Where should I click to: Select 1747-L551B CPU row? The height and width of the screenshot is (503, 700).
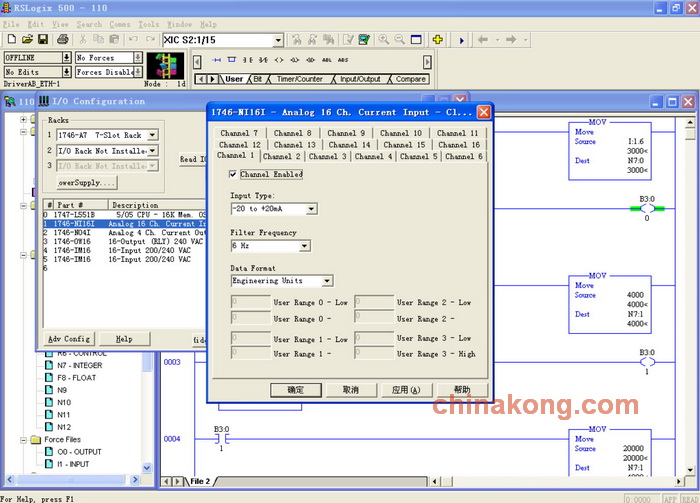tap(125, 215)
